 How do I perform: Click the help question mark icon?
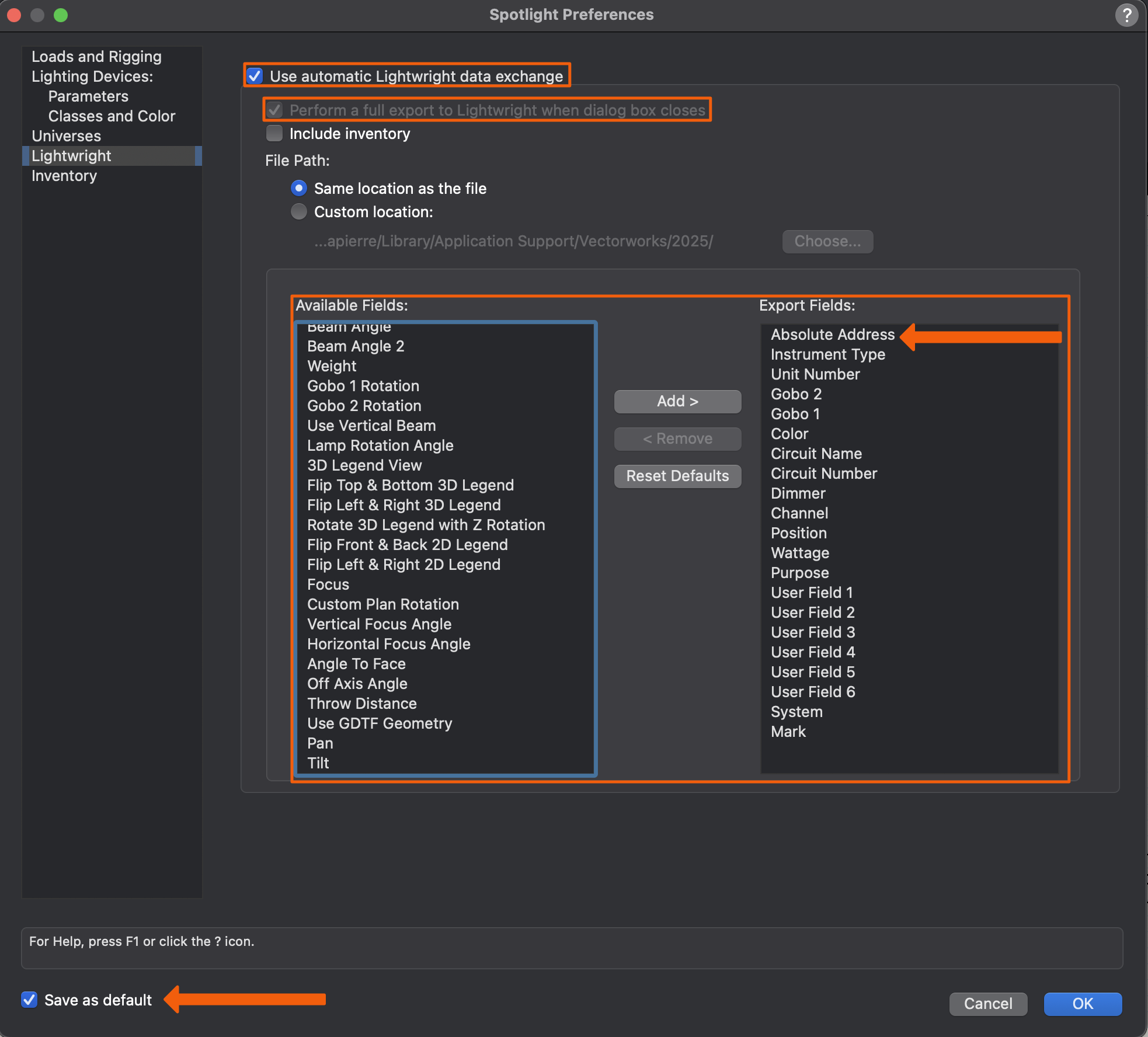coord(1126,15)
